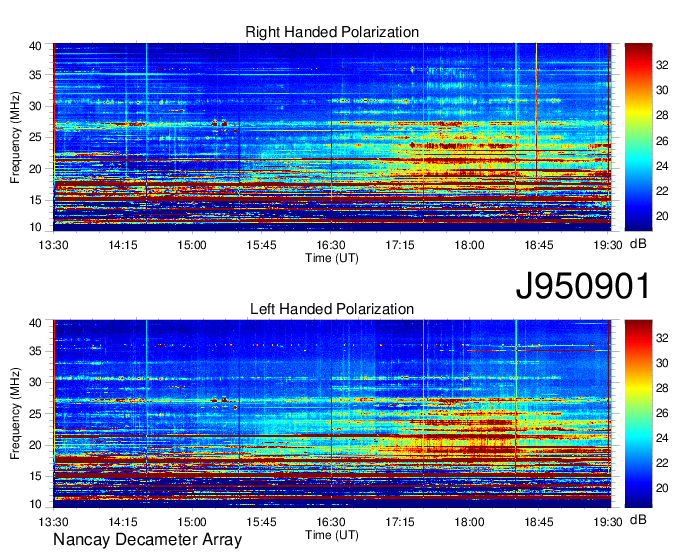The height and width of the screenshot is (552, 680).
Task: Click the 24 value on Right Handed color bar
Action: point(662,166)
